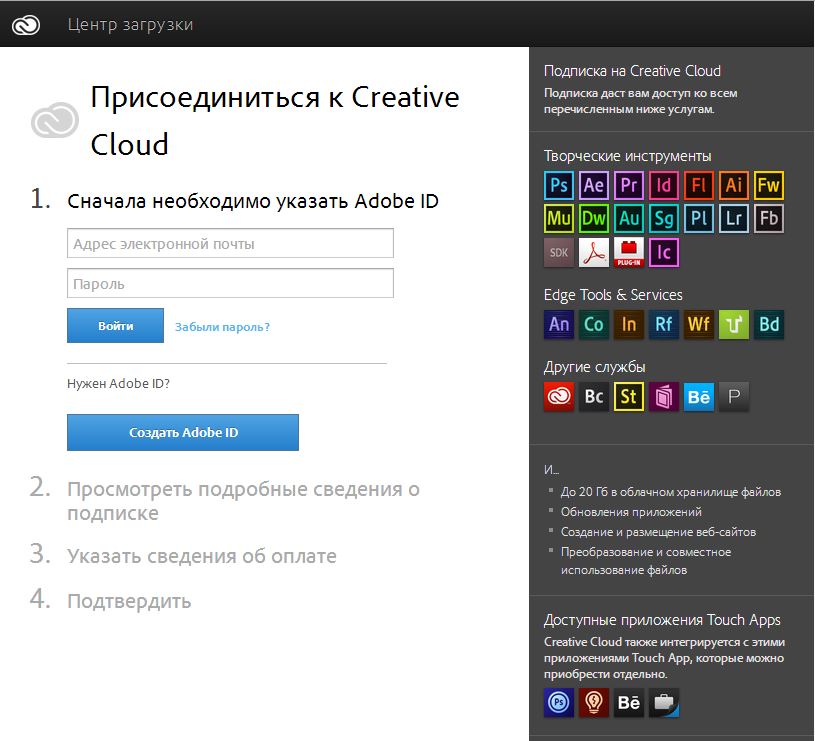Click the Доступные приложения Touch Apps heading
This screenshot has height=741, width=815.
click(662, 620)
